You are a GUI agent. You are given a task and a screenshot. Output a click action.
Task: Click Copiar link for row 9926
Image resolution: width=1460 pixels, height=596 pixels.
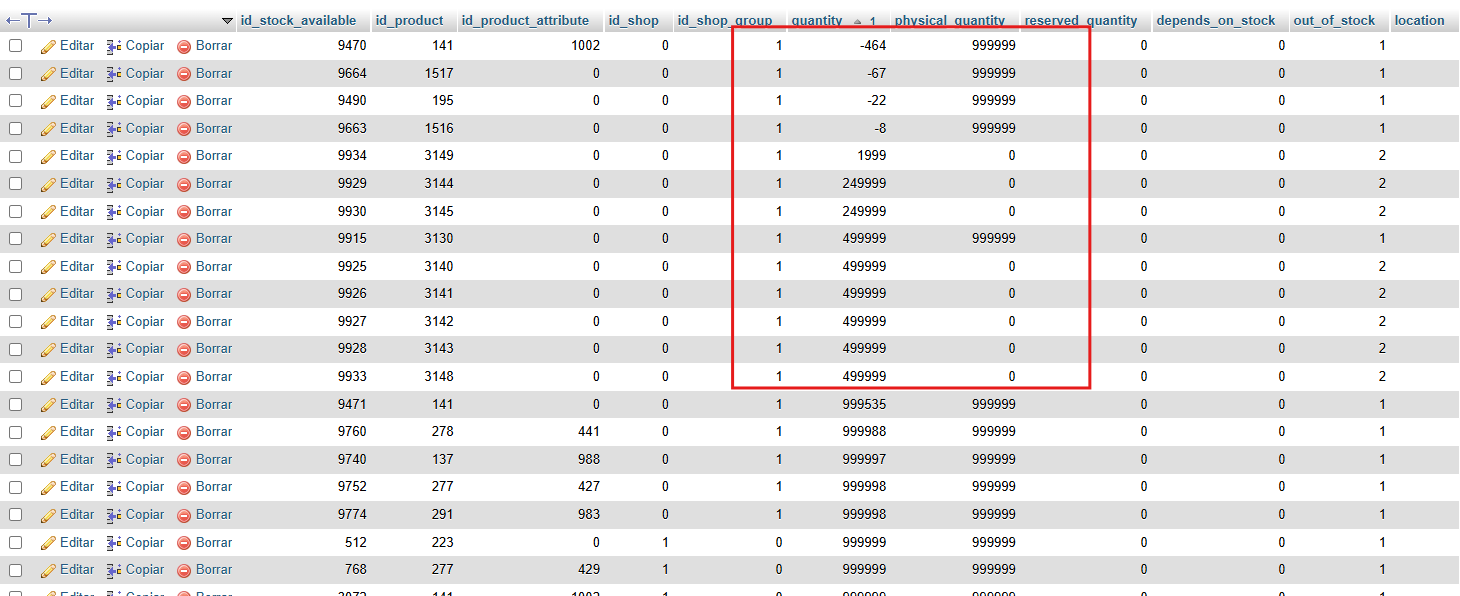(145, 294)
